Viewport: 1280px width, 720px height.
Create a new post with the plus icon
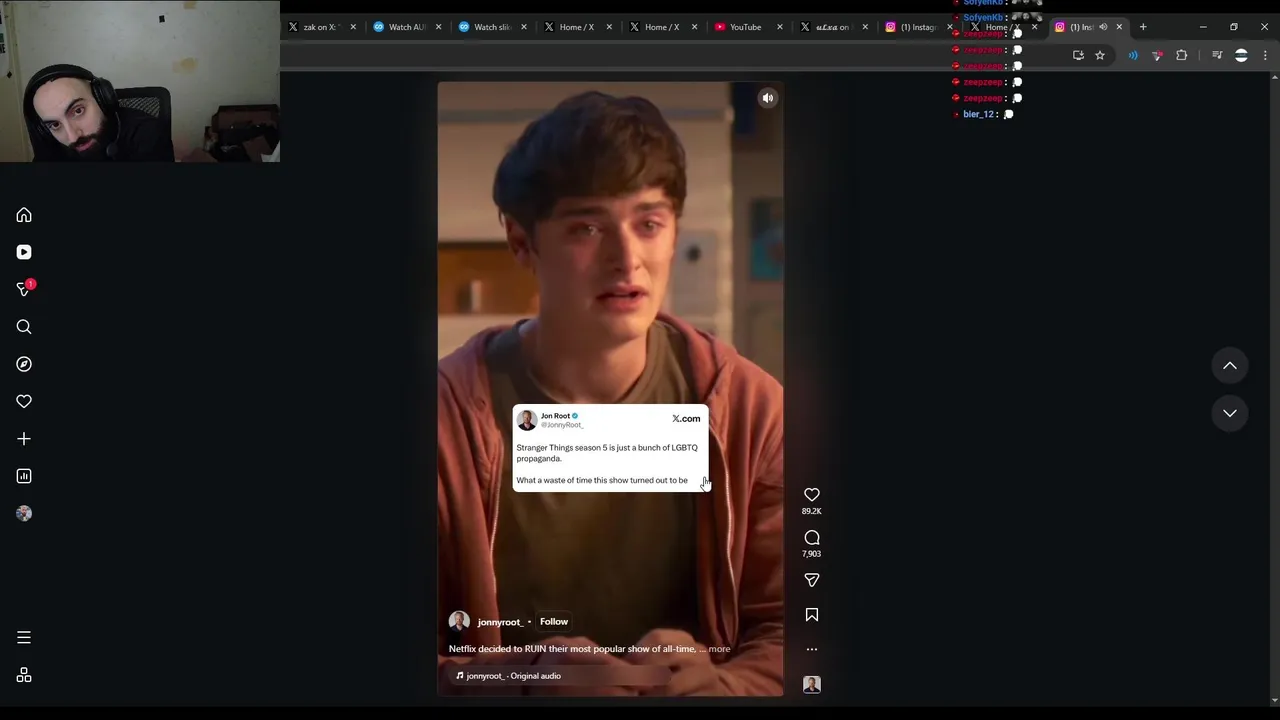click(x=24, y=439)
